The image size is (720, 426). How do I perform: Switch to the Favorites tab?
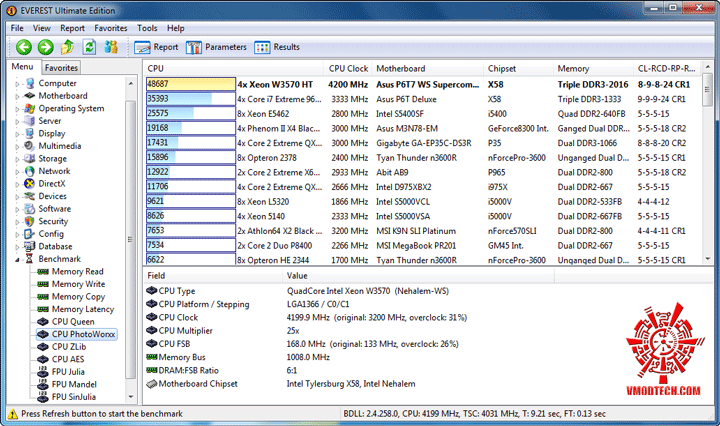click(61, 68)
